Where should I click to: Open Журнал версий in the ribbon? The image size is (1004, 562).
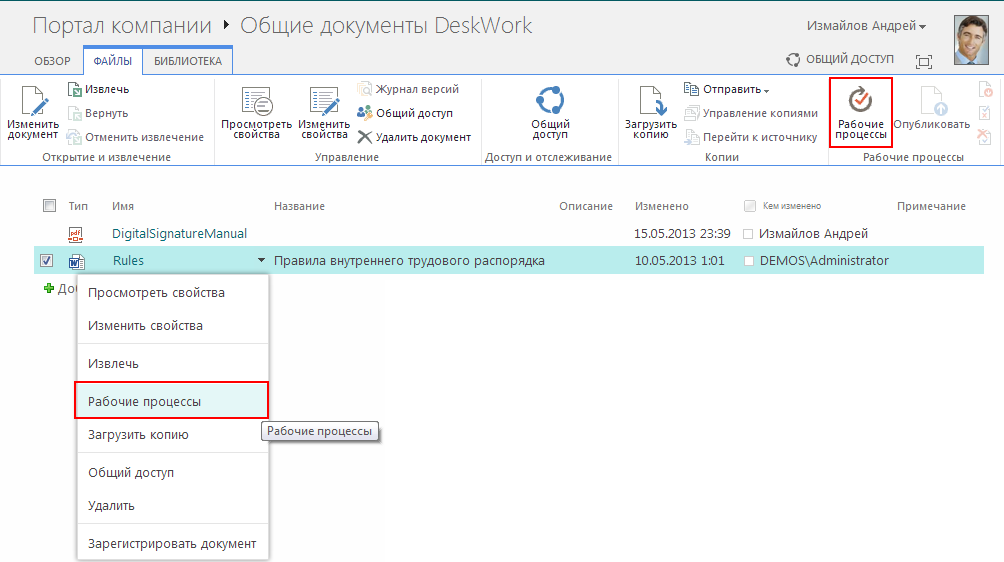tap(408, 89)
